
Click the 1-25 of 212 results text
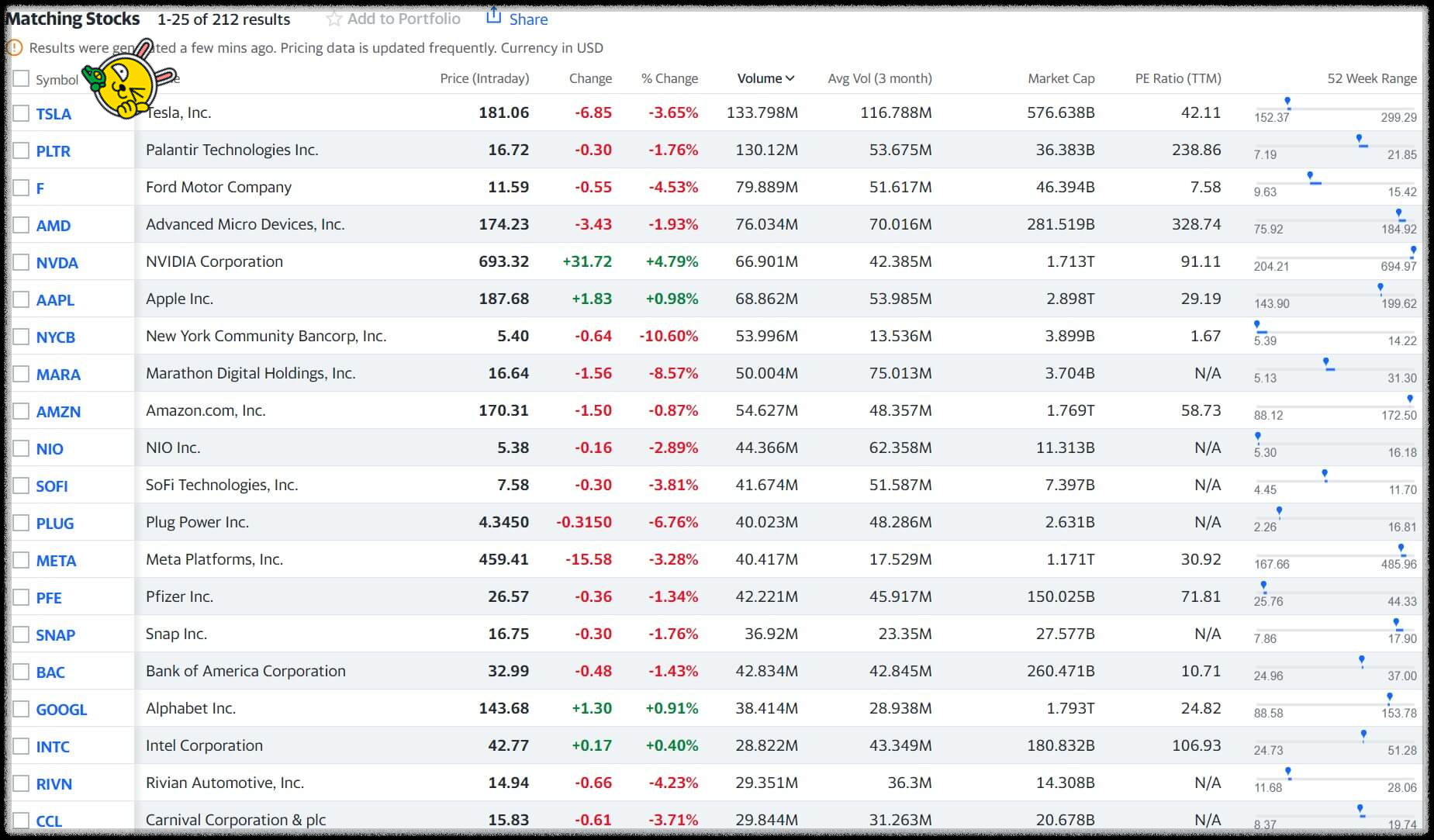click(x=223, y=19)
